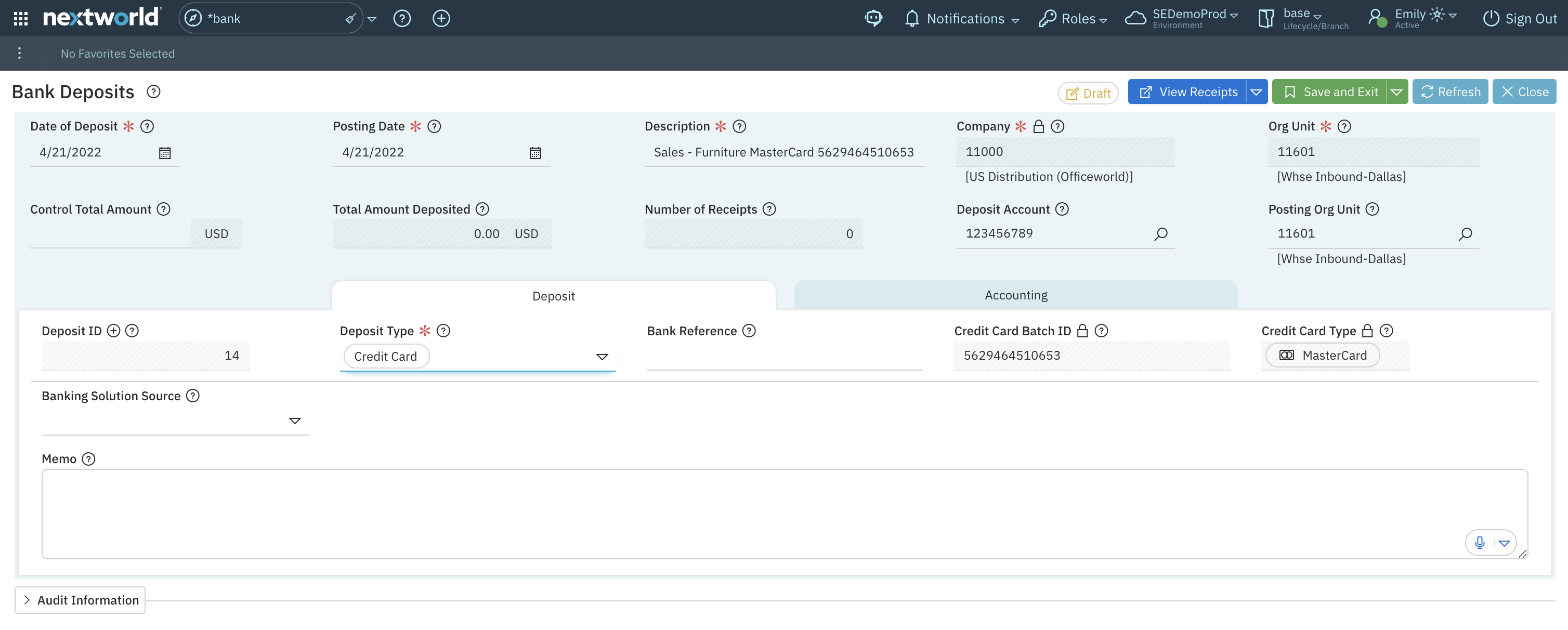Click the Refresh button

1450,92
